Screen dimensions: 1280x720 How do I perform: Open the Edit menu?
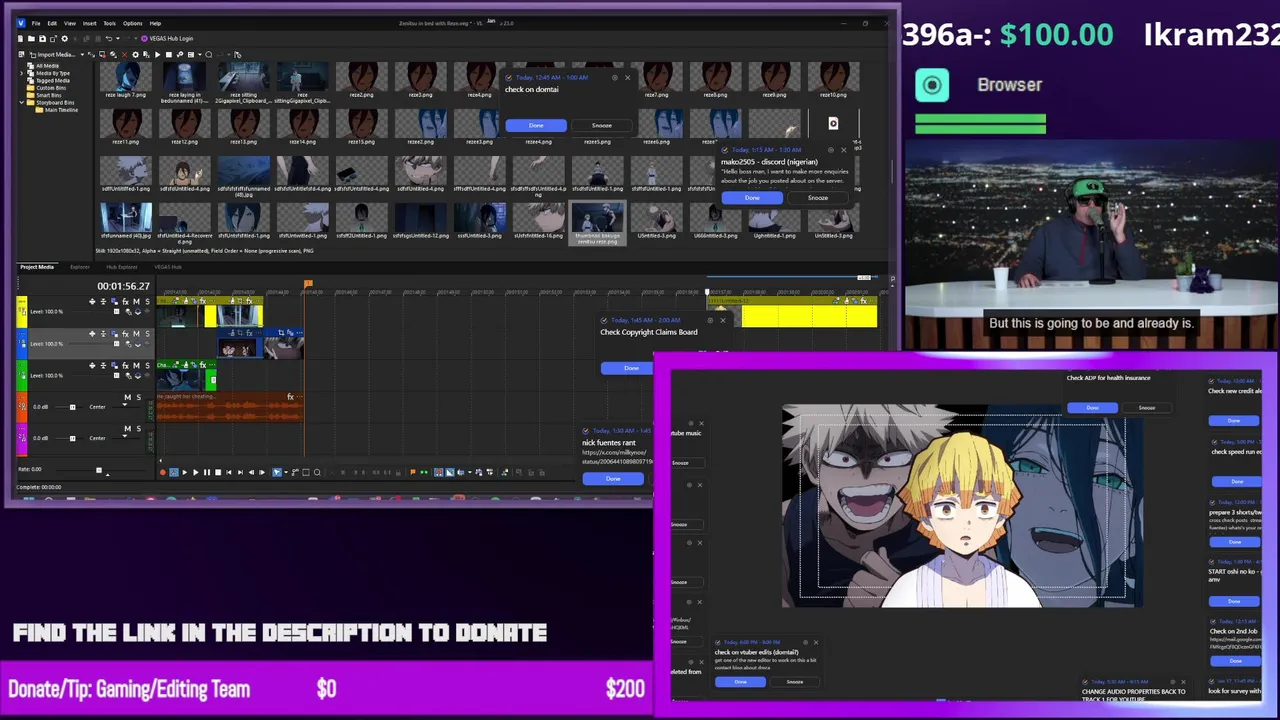(52, 23)
